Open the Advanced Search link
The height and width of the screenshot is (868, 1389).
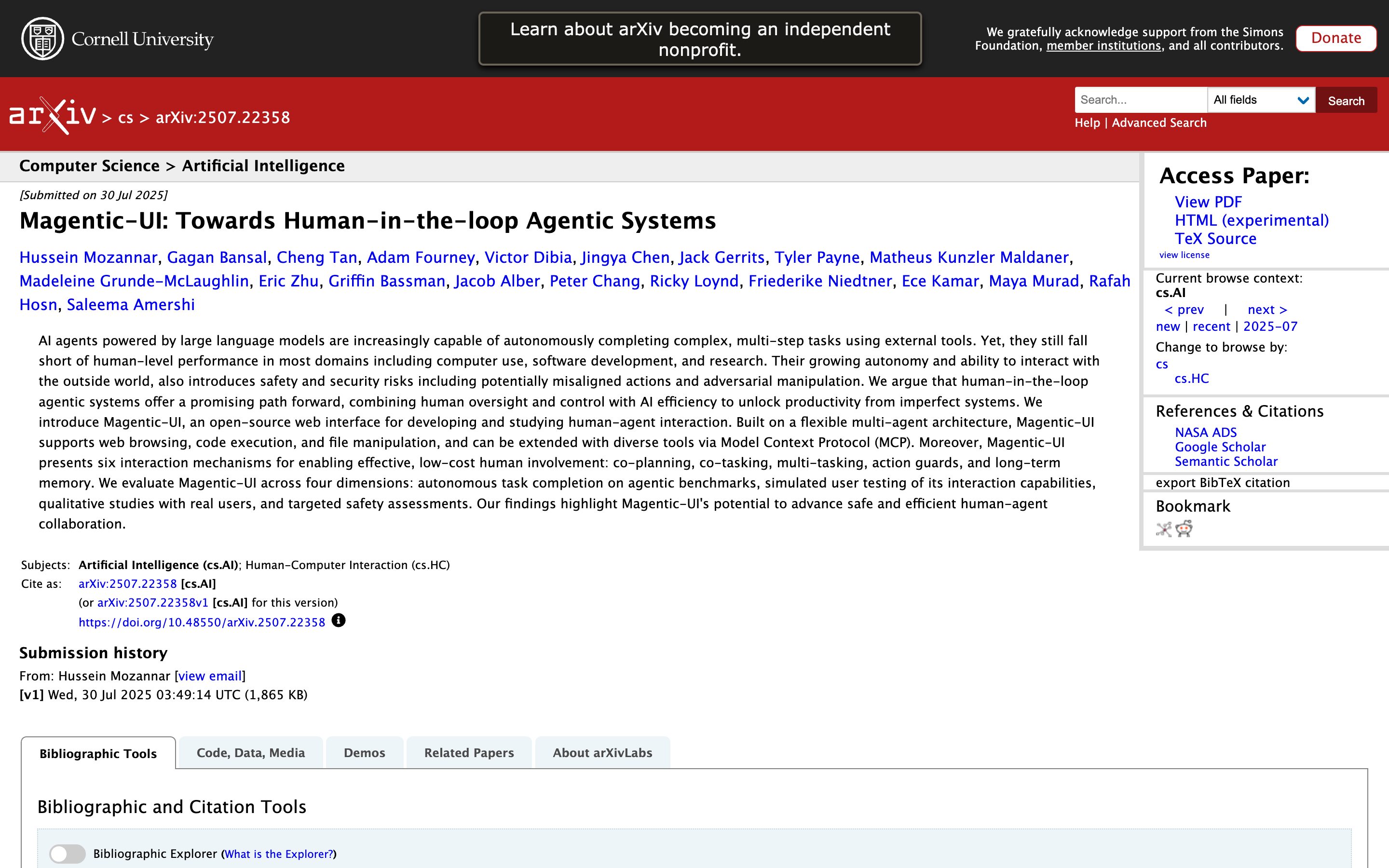(x=1159, y=123)
